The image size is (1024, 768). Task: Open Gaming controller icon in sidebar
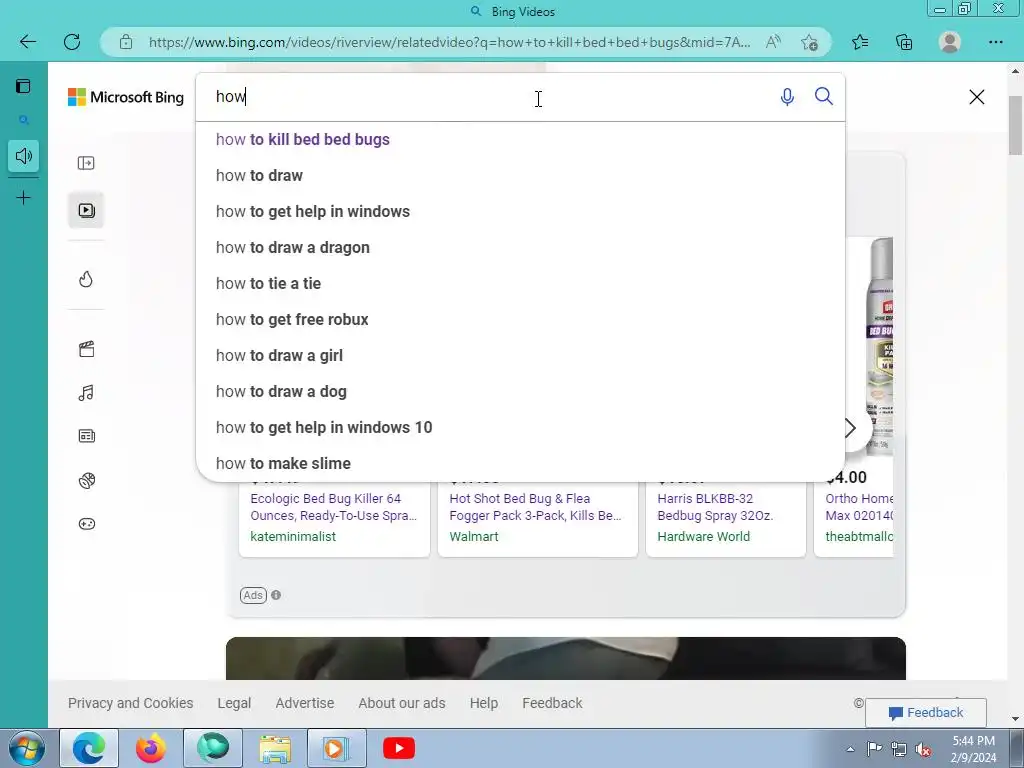(86, 524)
